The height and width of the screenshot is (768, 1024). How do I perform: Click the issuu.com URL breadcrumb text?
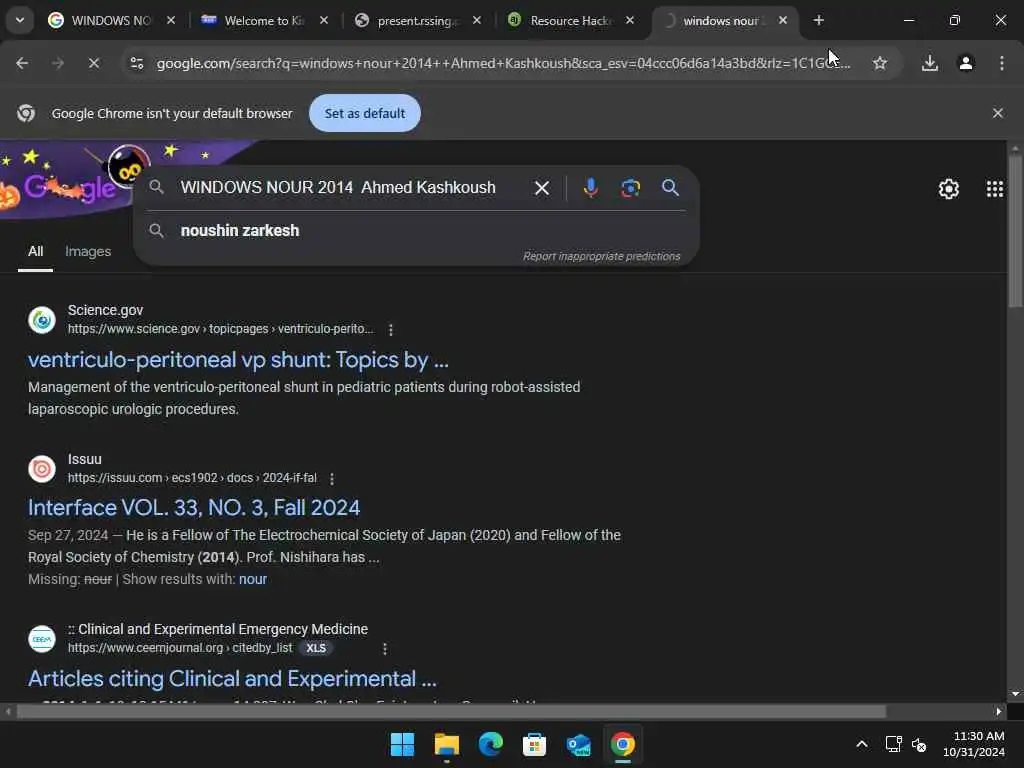[192, 478]
